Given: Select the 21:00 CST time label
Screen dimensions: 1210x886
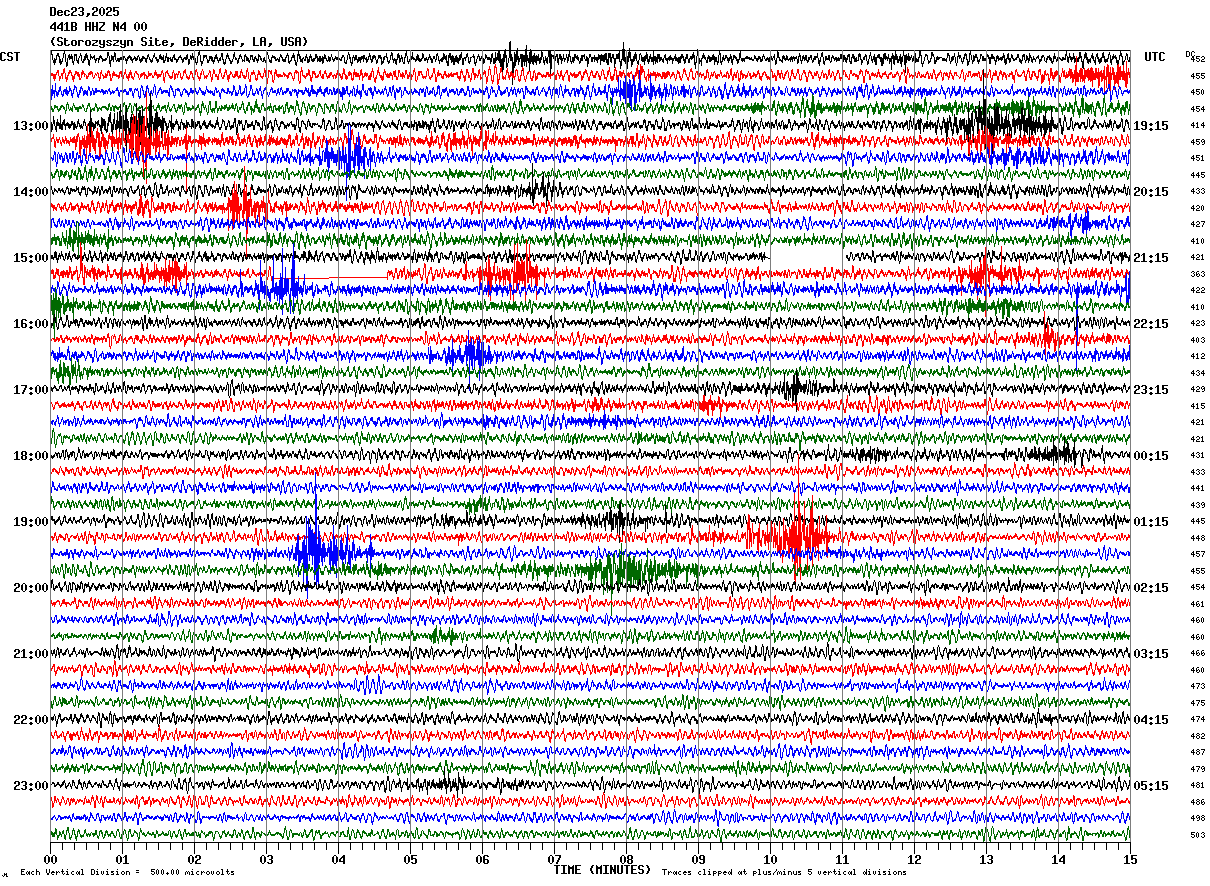Looking at the screenshot, I should 31,654.
